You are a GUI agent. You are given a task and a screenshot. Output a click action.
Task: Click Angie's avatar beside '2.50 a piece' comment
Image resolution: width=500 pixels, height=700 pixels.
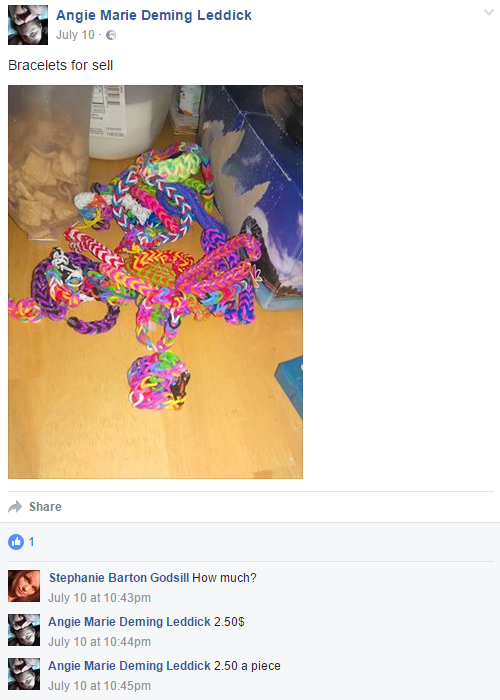click(x=24, y=674)
